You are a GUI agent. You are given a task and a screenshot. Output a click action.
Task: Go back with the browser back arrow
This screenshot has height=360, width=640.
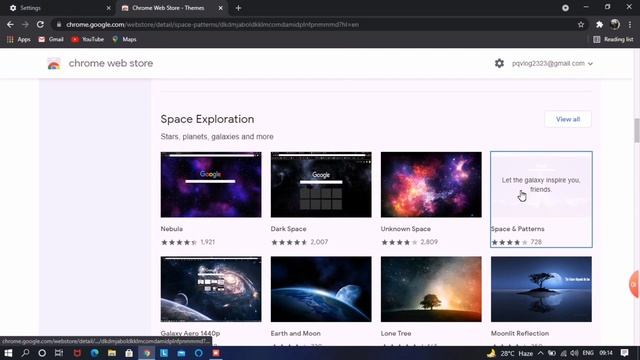click(x=10, y=24)
